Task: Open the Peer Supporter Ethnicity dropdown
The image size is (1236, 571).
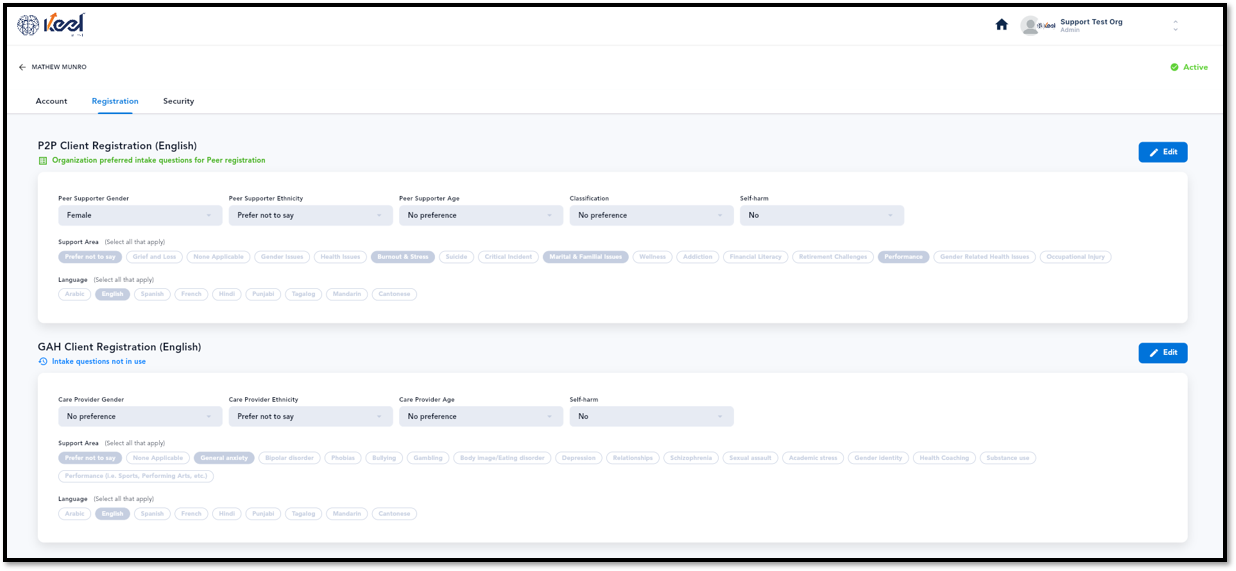Action: pyautogui.click(x=311, y=215)
